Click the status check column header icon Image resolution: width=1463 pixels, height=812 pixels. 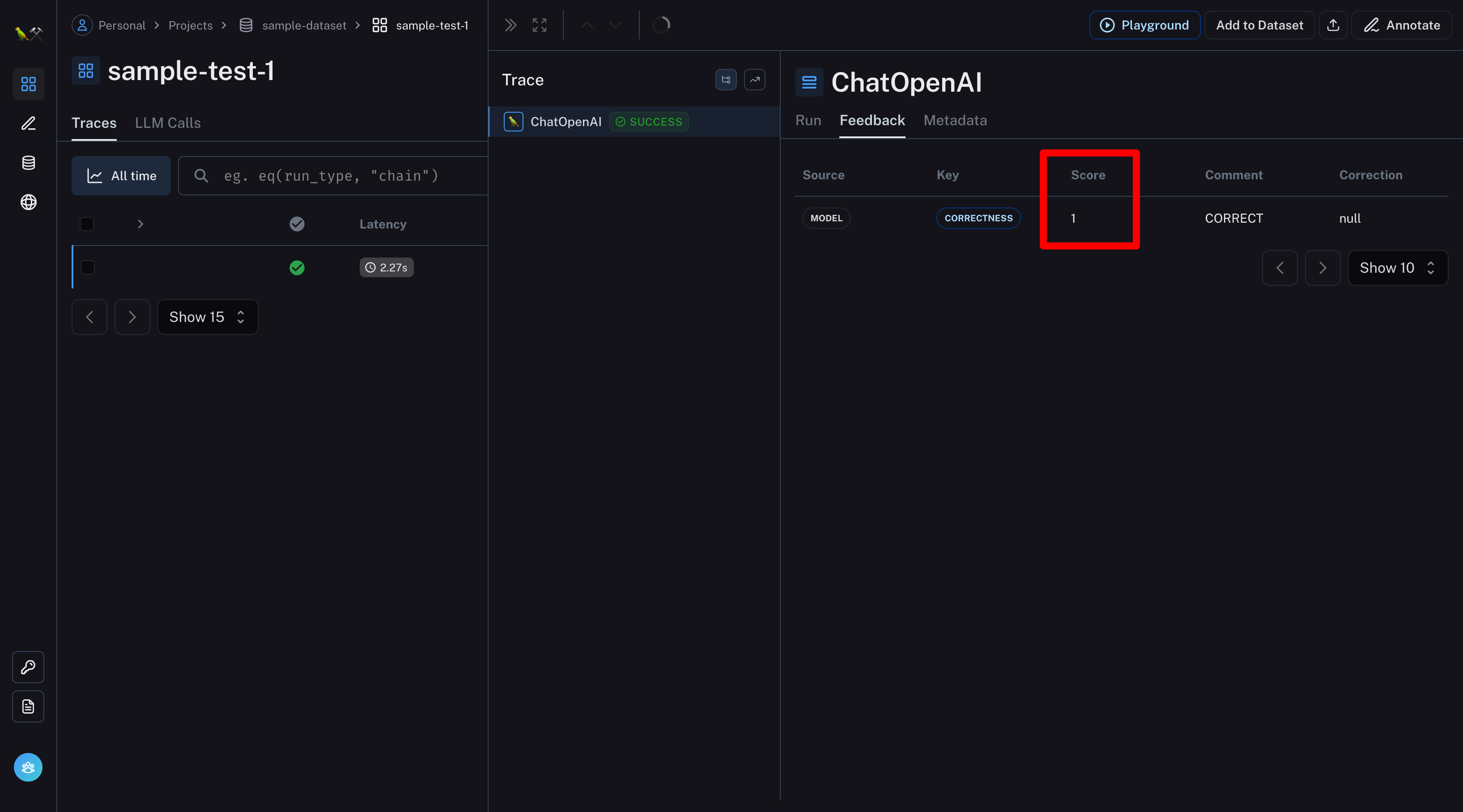(297, 224)
